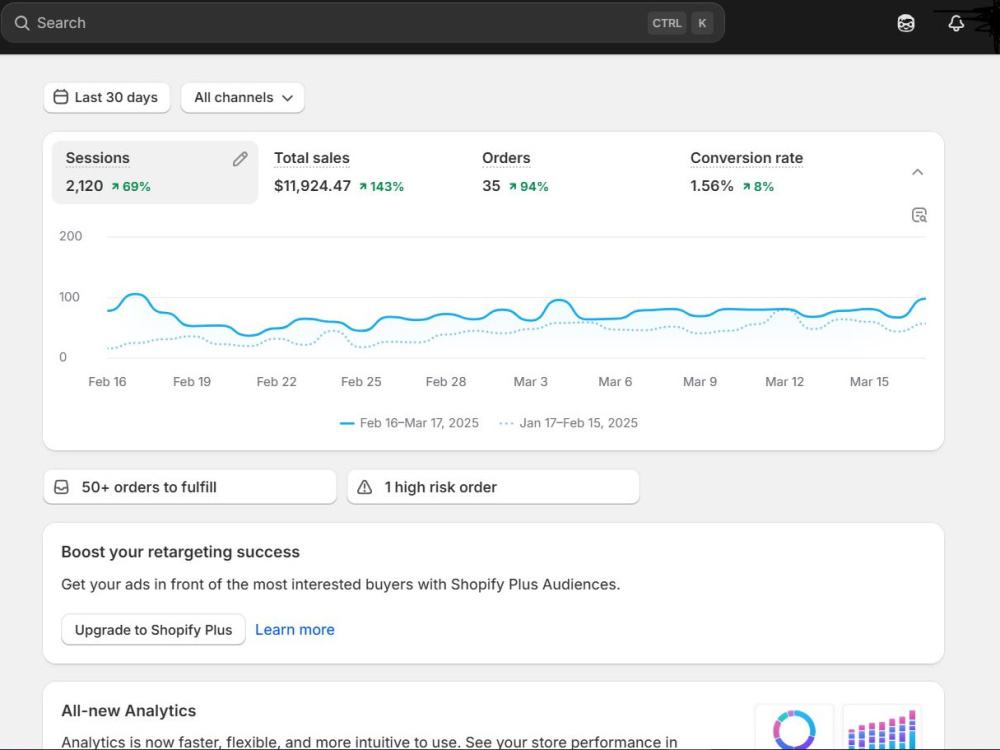The width and height of the screenshot is (1000, 750).
Task: Toggle the Jan 17–Feb 15, 2025 legend series
Action: 568,423
